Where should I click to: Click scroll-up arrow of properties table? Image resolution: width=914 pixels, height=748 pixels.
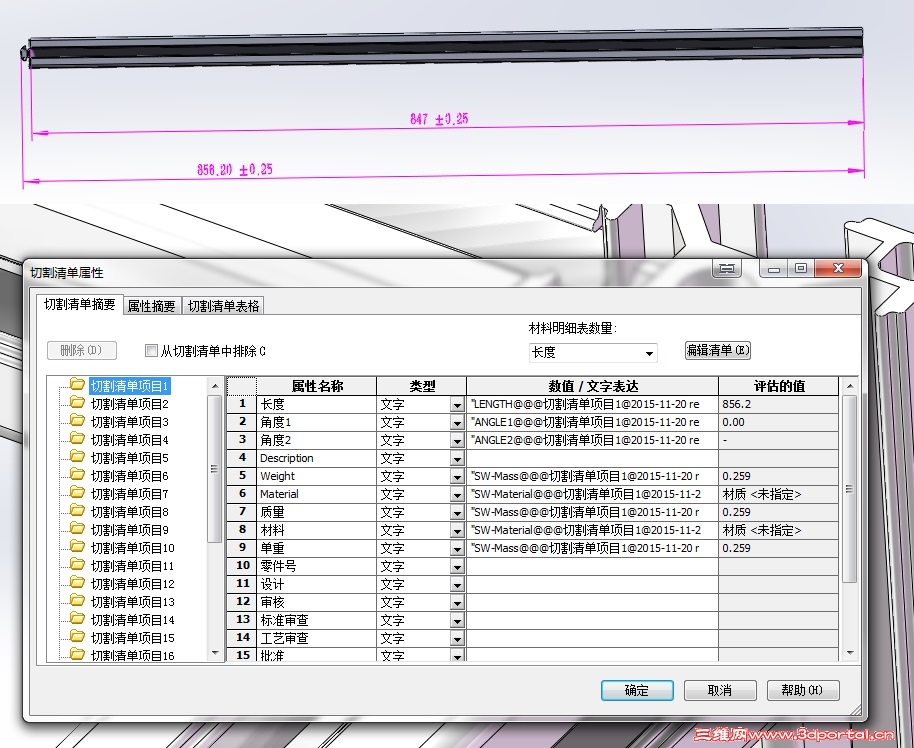[x=849, y=386]
